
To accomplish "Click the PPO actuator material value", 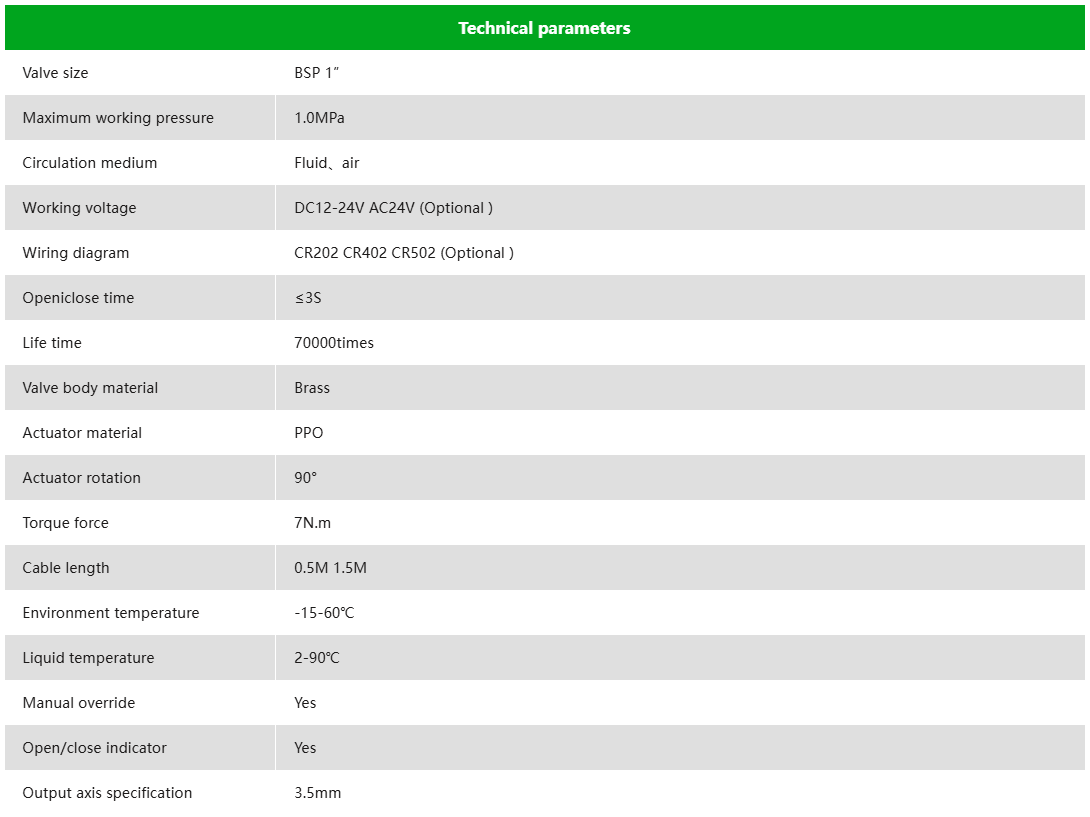I will pyautogui.click(x=309, y=433).
